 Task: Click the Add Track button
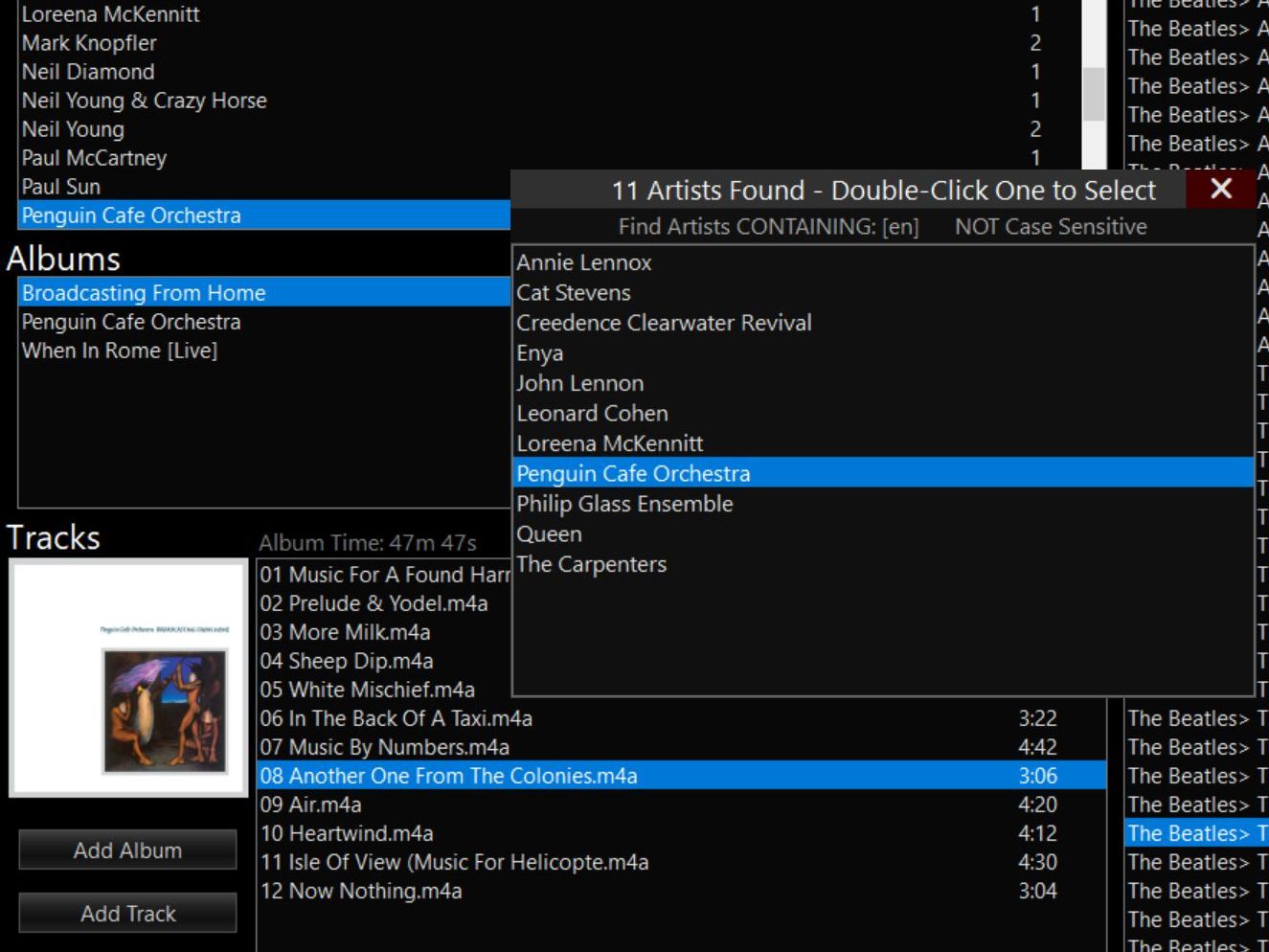(127, 914)
